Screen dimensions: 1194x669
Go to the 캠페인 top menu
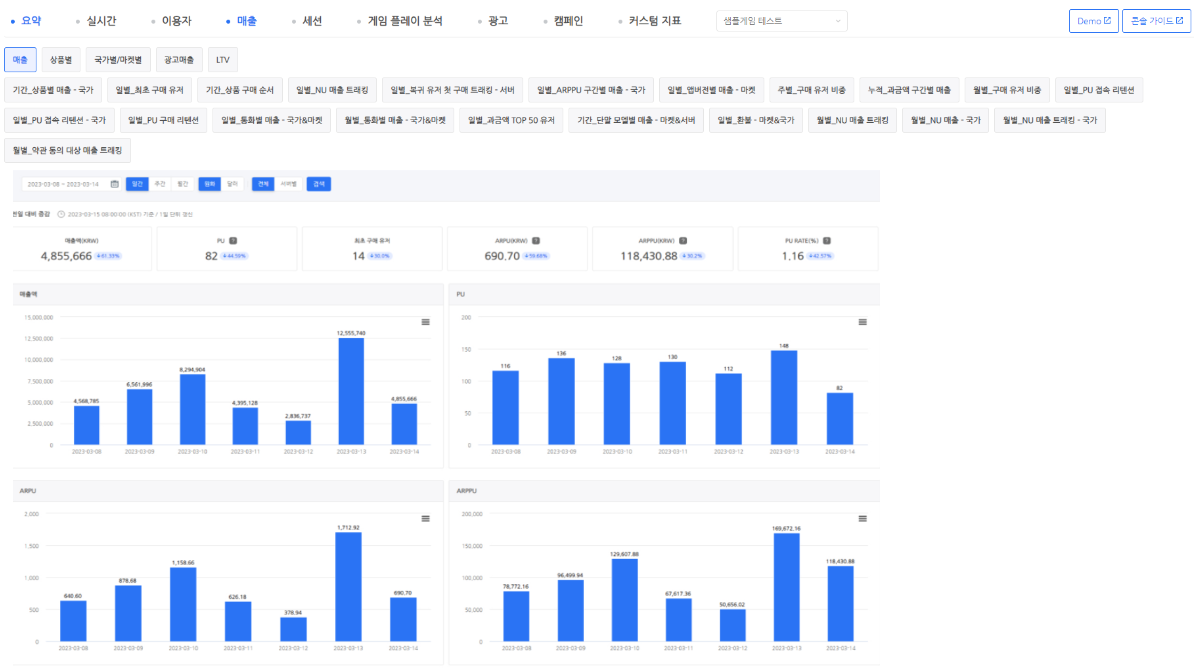coord(568,21)
